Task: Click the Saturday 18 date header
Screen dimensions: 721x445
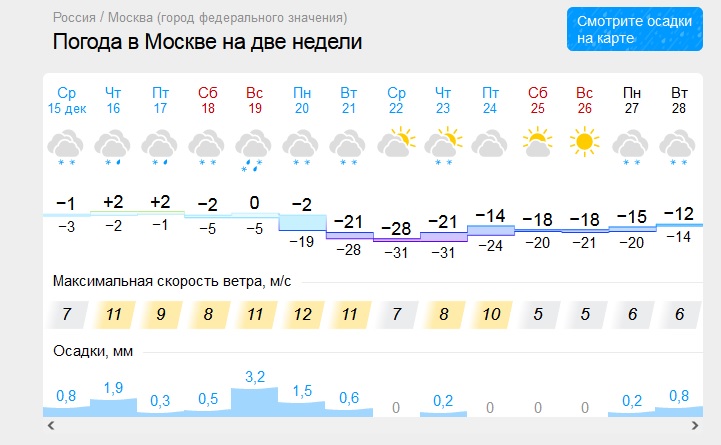Action: [x=208, y=100]
